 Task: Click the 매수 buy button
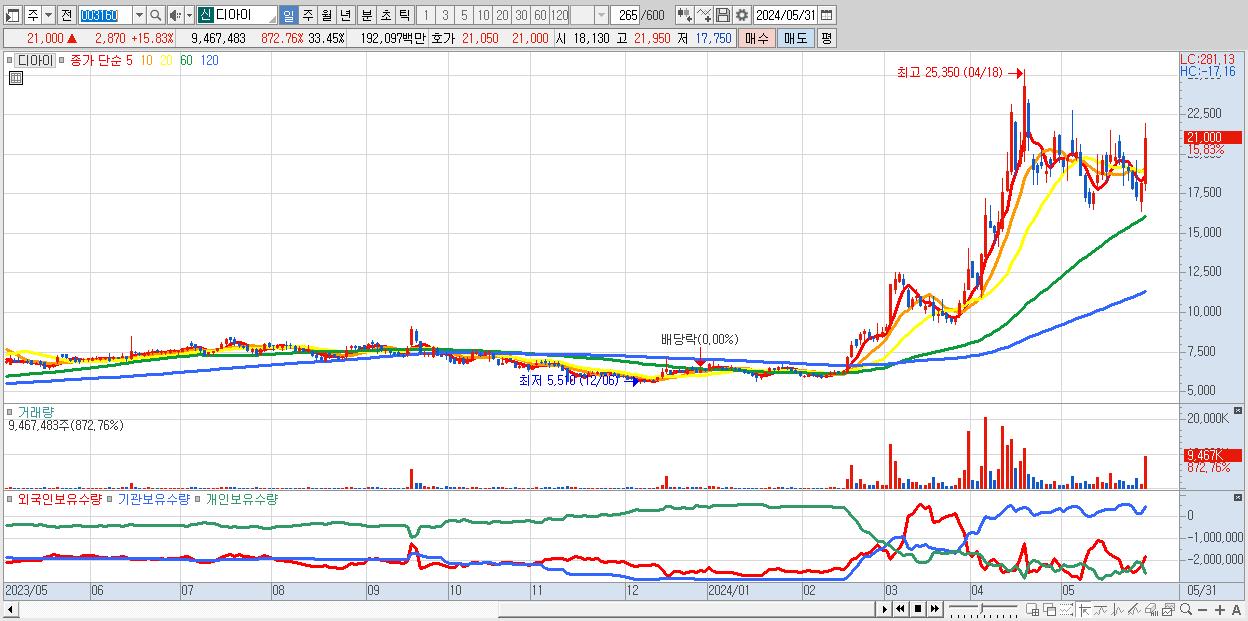point(757,38)
